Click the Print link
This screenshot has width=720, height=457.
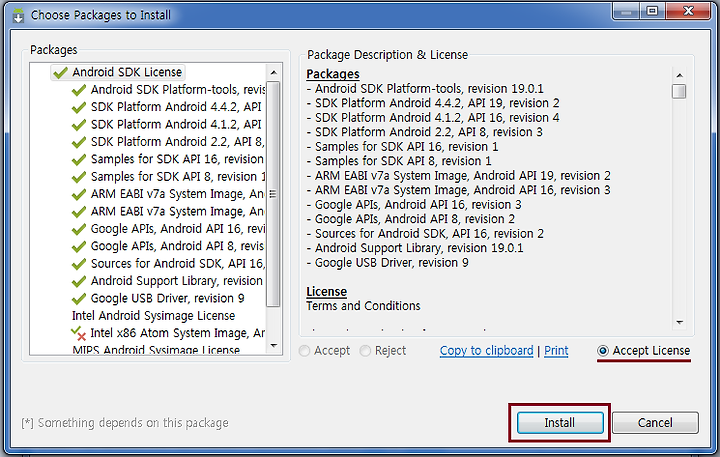point(556,351)
